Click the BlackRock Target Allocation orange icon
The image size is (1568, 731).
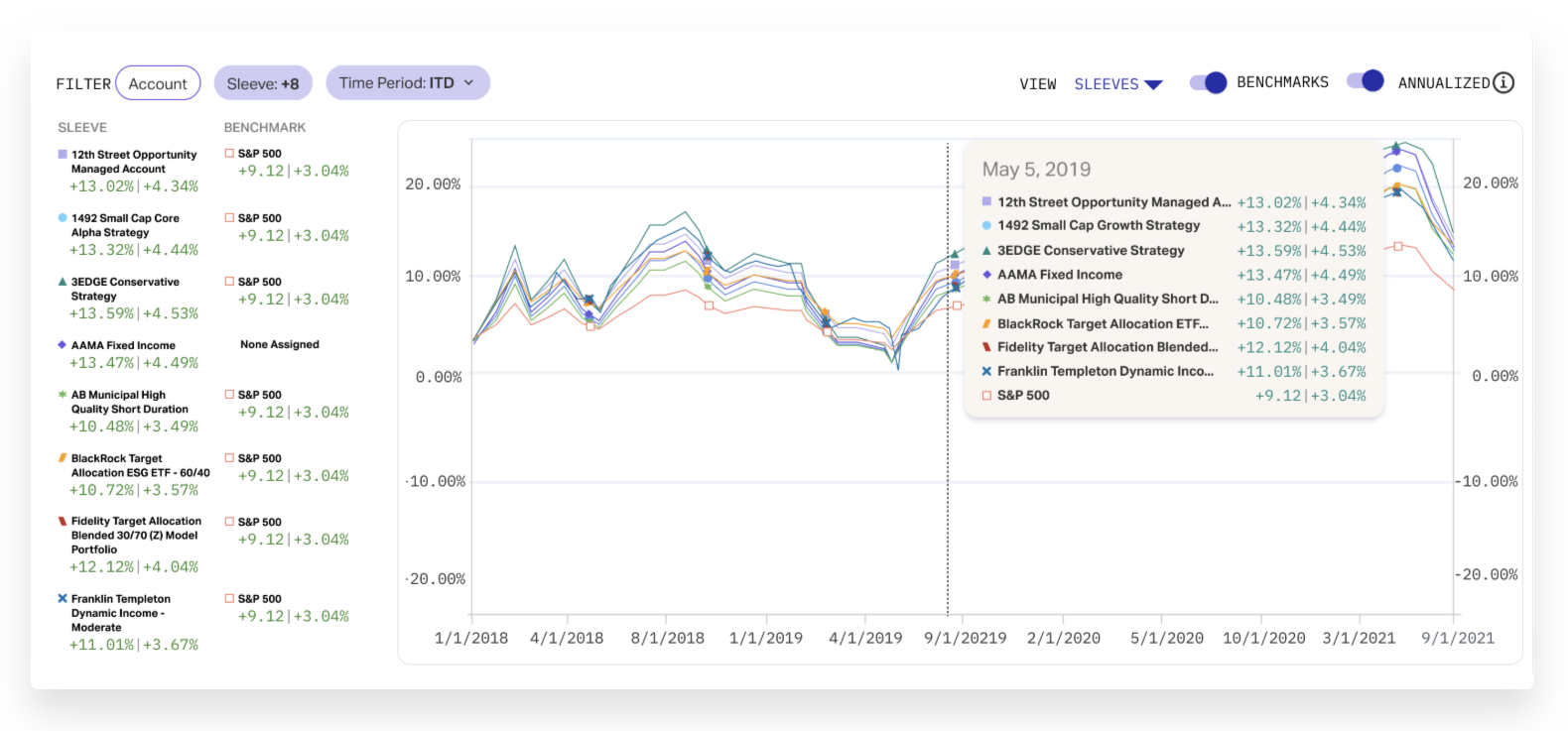click(x=63, y=458)
